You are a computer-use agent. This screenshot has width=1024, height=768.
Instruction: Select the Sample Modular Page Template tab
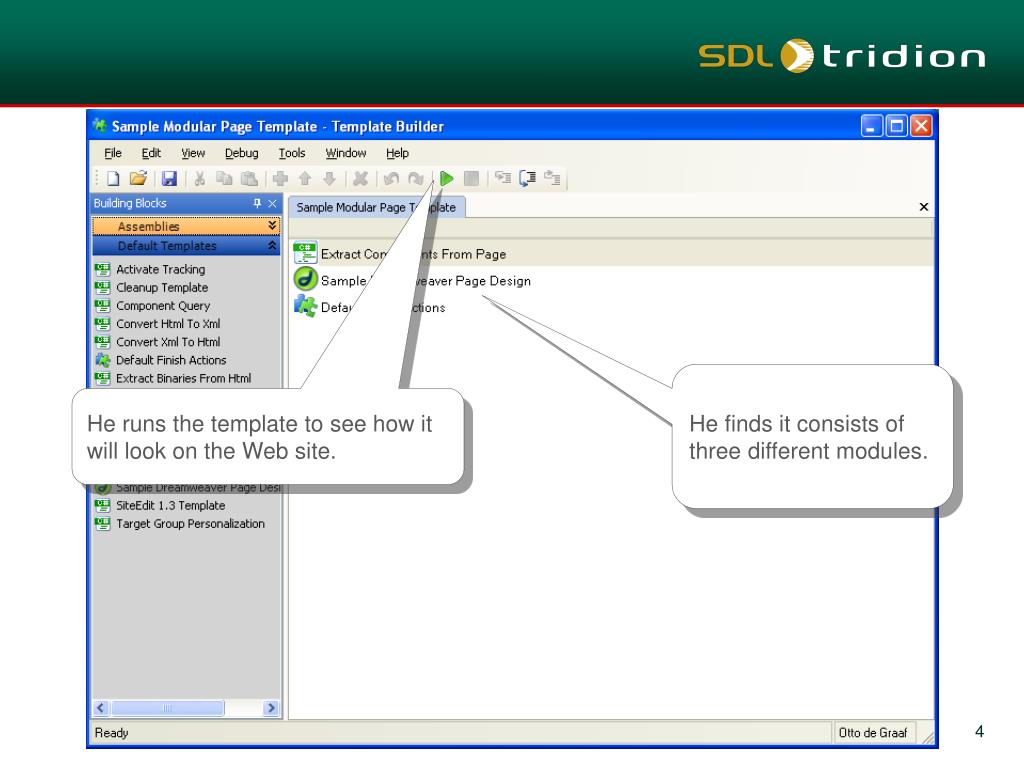tap(377, 207)
